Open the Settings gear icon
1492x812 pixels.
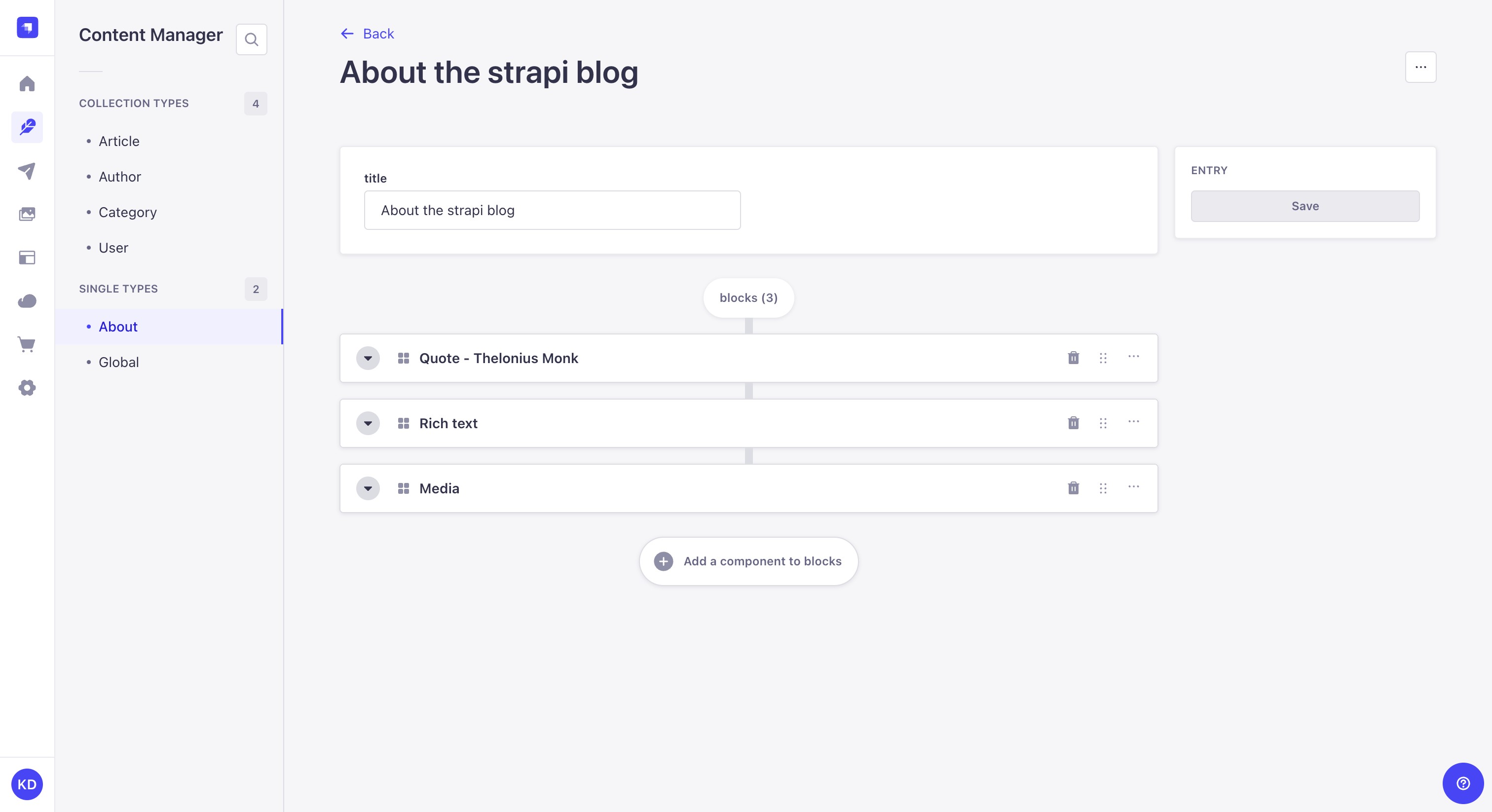pos(27,388)
